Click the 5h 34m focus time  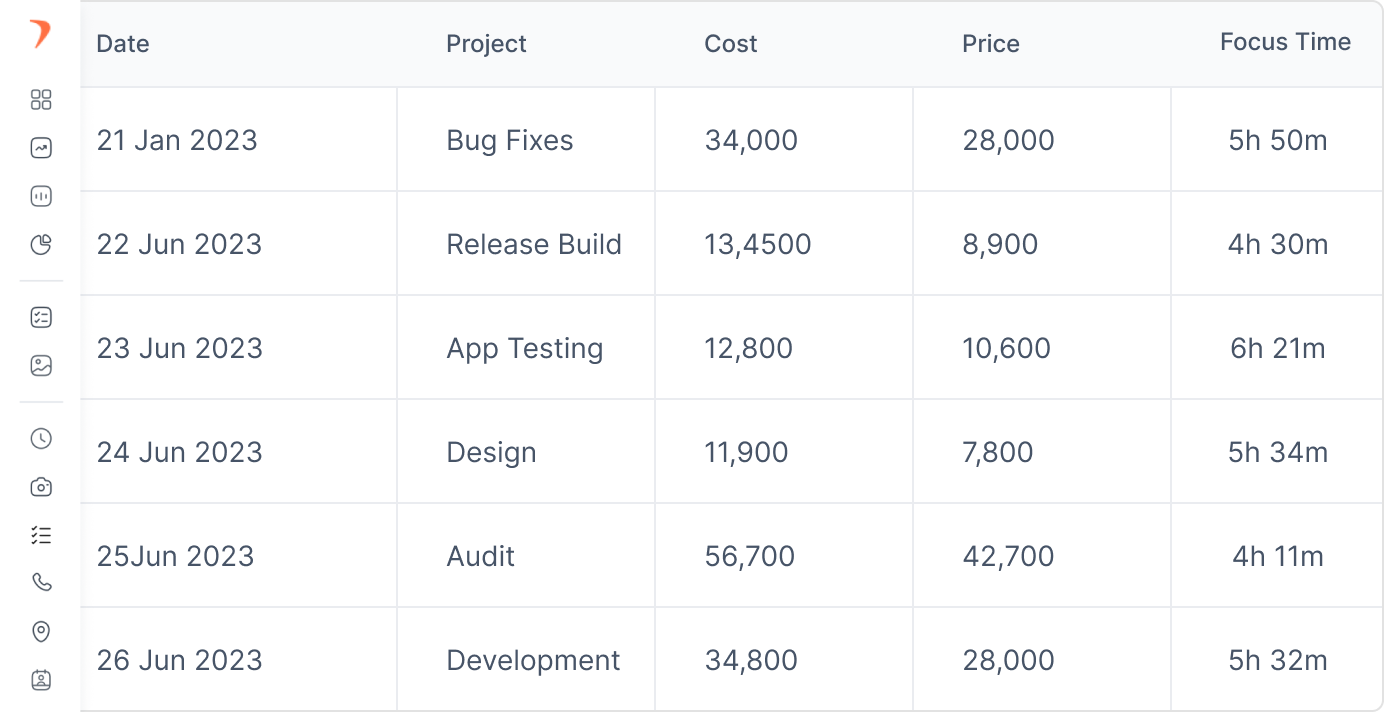(1278, 452)
